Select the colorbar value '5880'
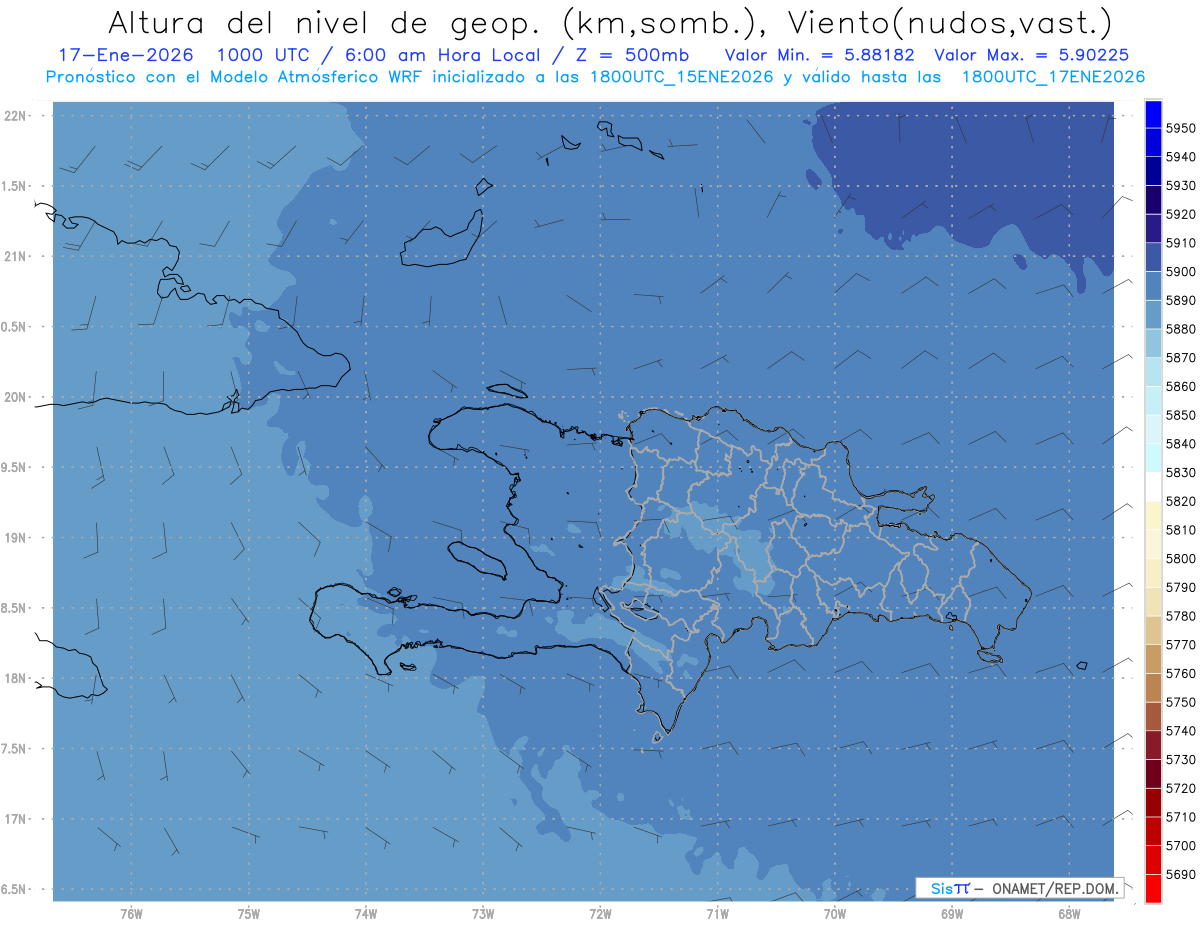Image resolution: width=1200 pixels, height=927 pixels. [1180, 329]
